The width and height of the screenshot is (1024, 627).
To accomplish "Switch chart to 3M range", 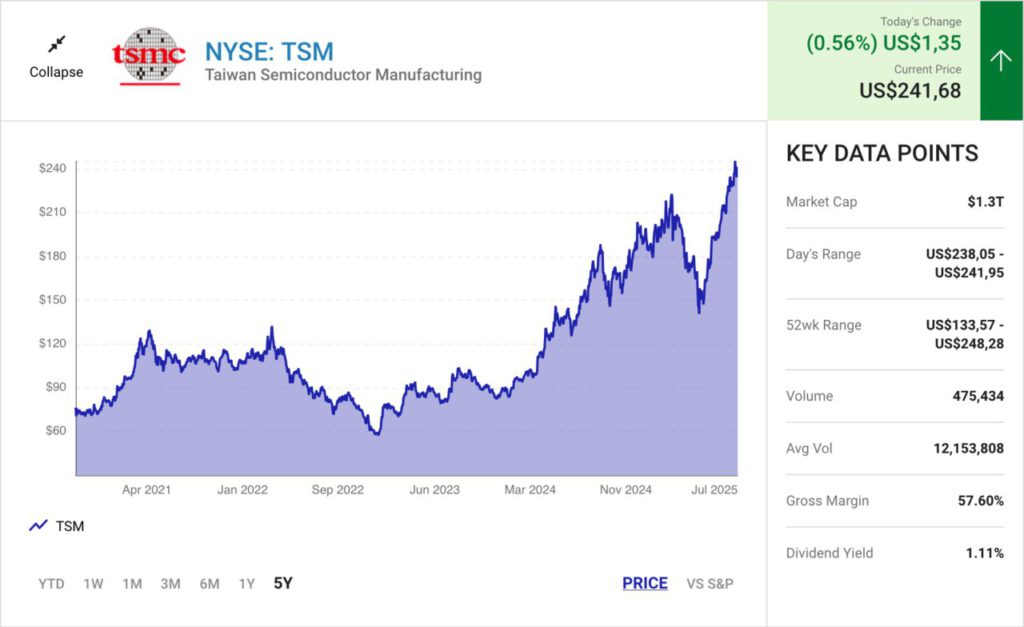I will (170, 584).
